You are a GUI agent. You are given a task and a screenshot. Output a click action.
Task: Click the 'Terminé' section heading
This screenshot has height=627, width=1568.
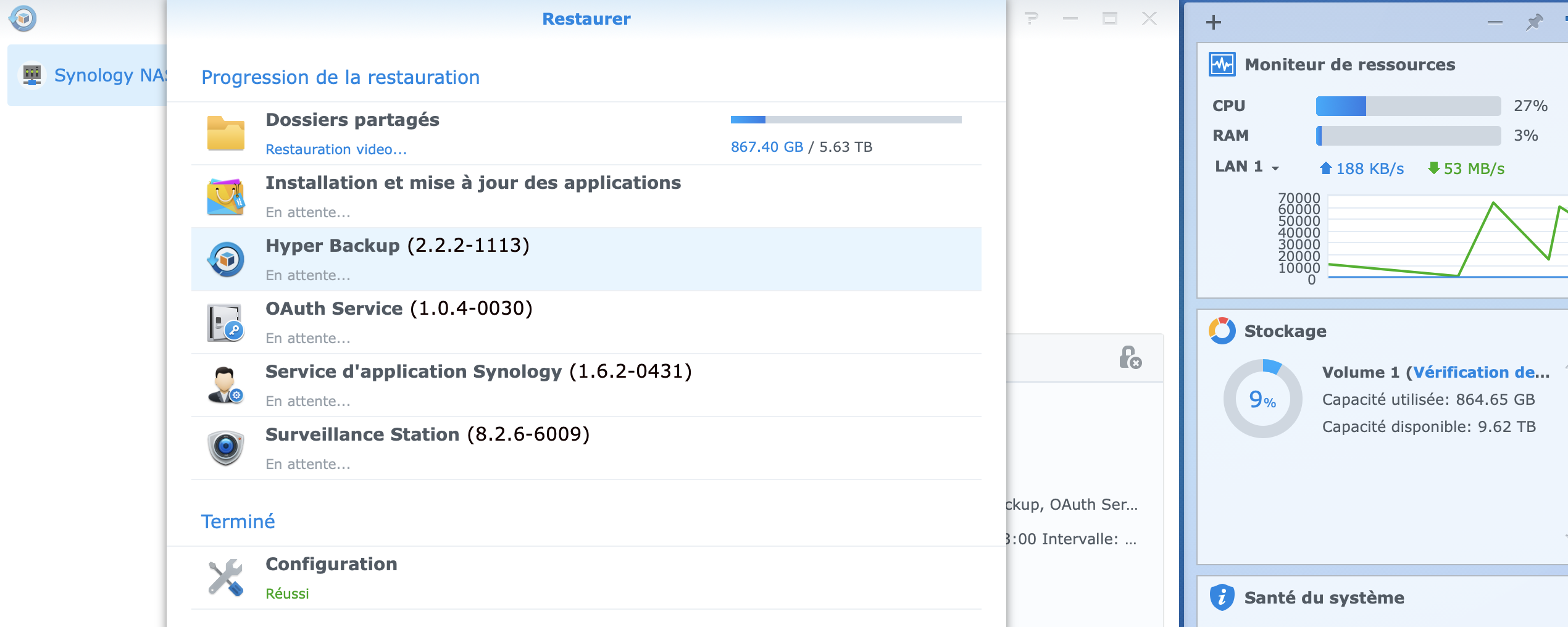[238, 521]
